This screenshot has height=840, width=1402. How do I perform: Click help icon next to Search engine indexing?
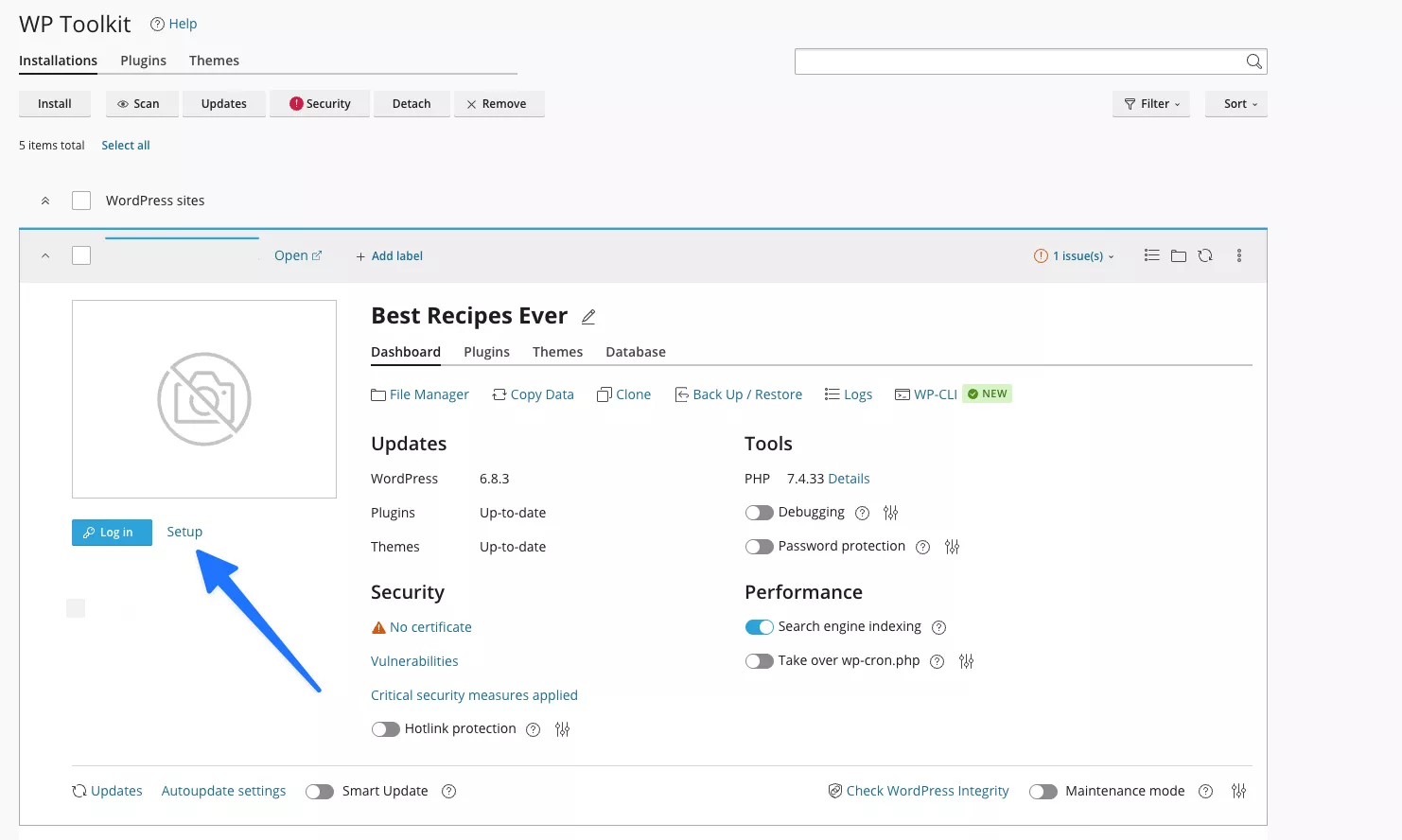click(938, 627)
